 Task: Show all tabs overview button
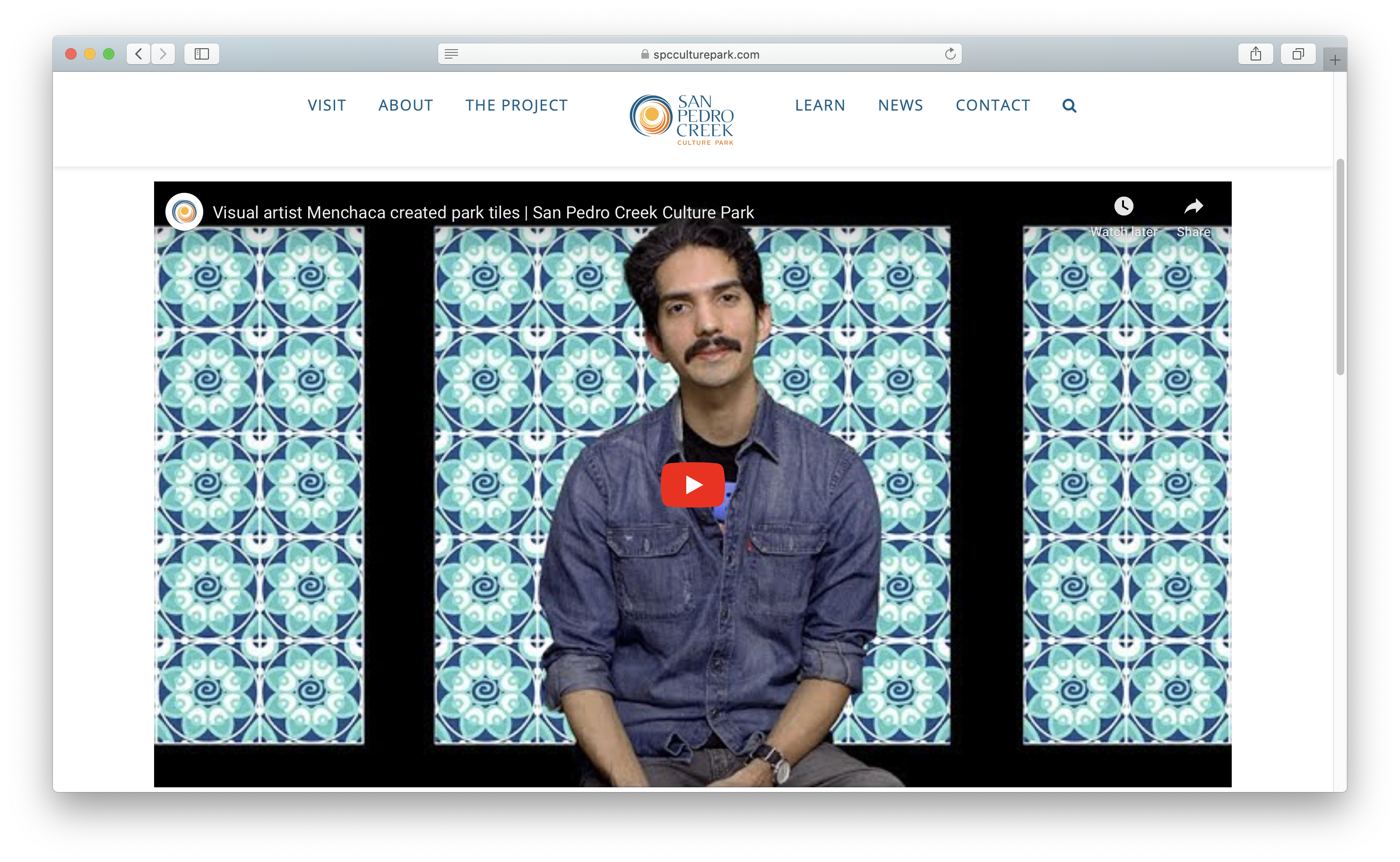click(1298, 54)
